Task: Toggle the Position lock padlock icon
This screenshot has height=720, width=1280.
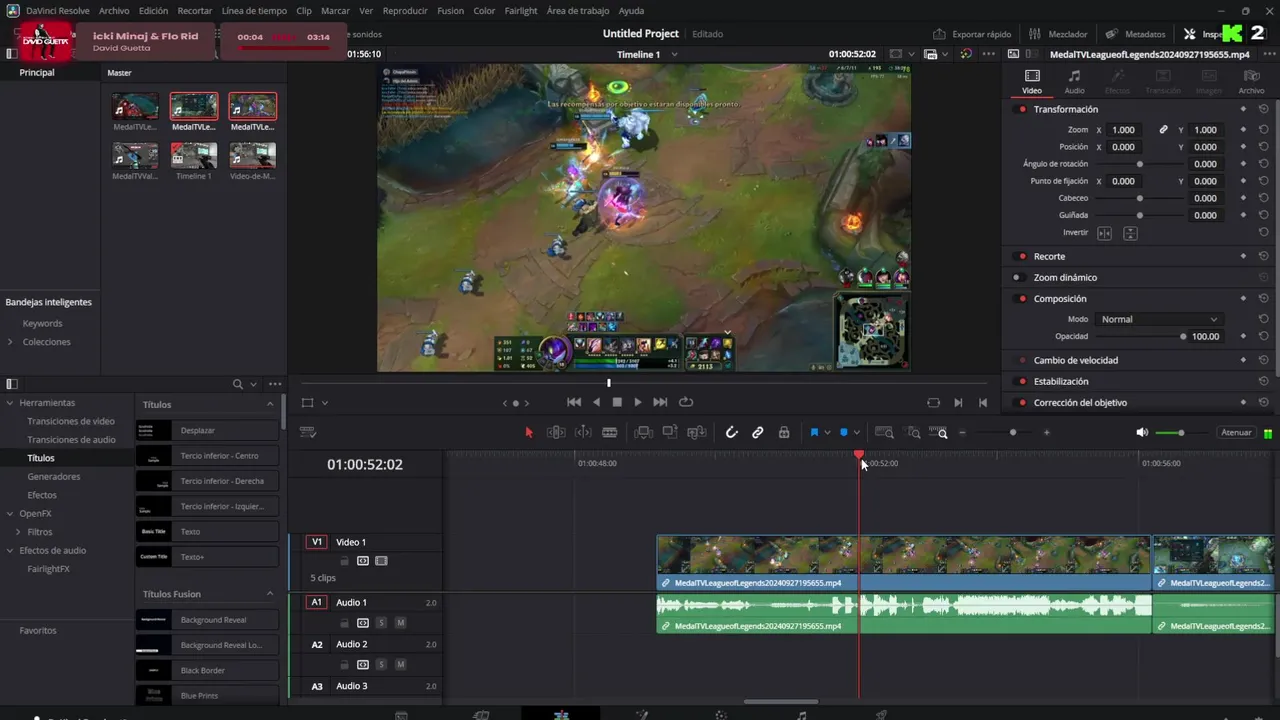Action: click(784, 432)
